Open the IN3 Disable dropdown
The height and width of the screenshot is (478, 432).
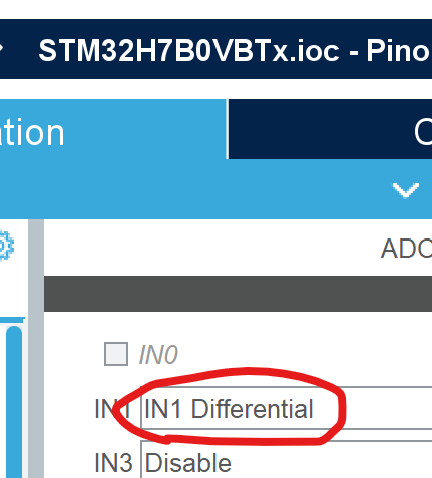click(x=286, y=460)
